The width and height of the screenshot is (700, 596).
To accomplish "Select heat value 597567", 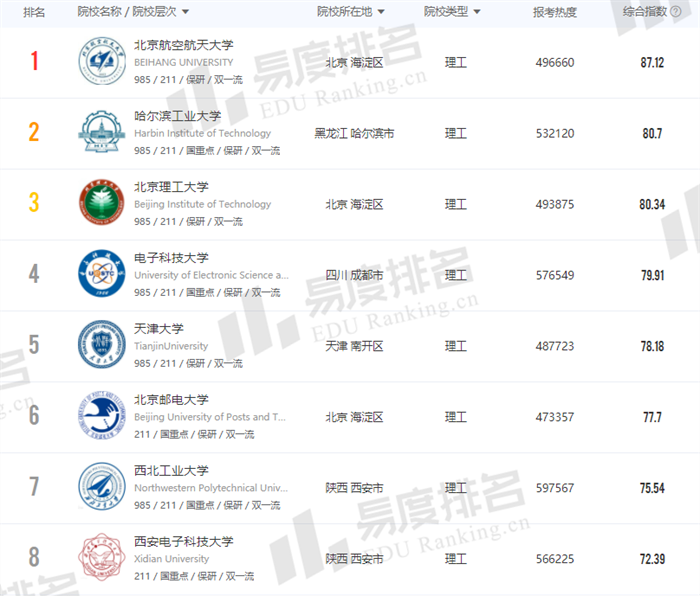I will pos(555,488).
